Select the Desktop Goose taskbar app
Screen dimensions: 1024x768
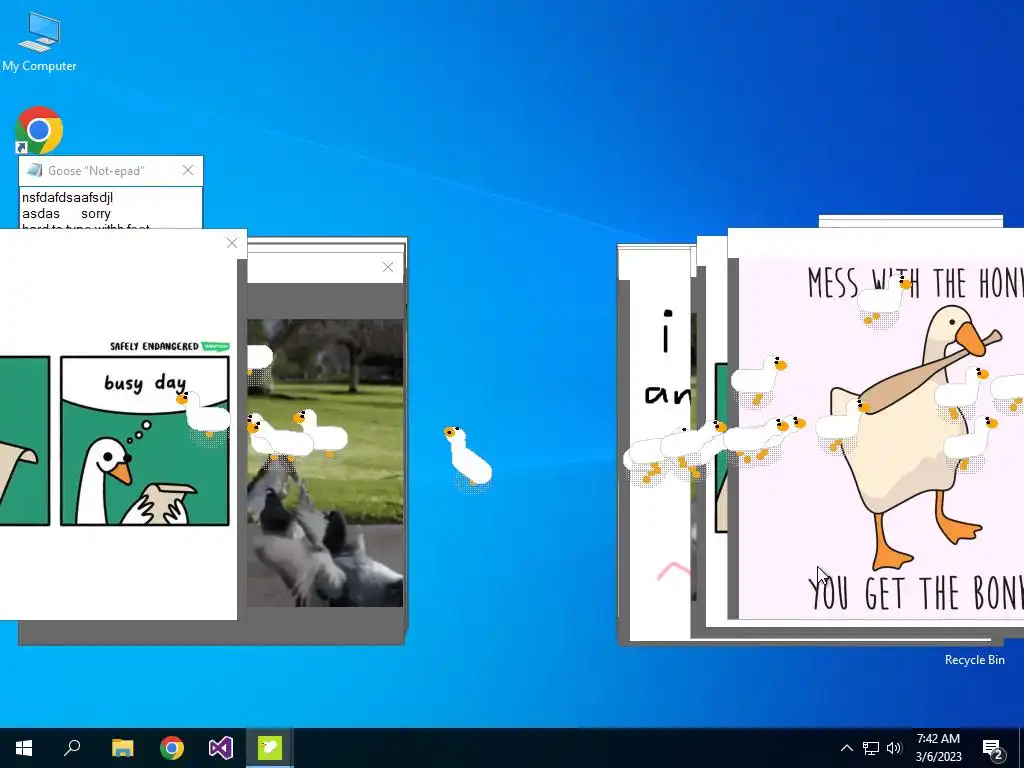pos(270,748)
